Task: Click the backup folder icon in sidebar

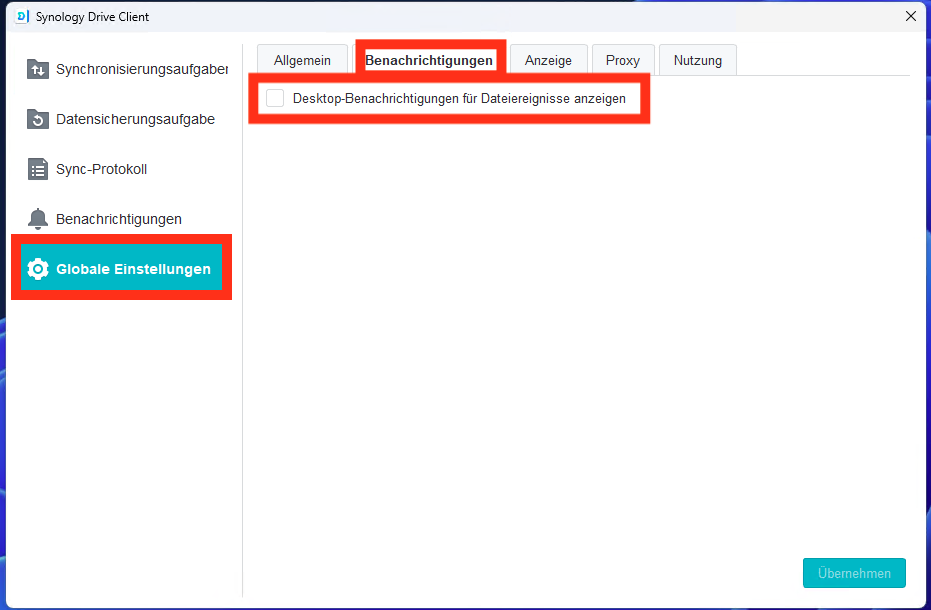Action: coord(38,119)
